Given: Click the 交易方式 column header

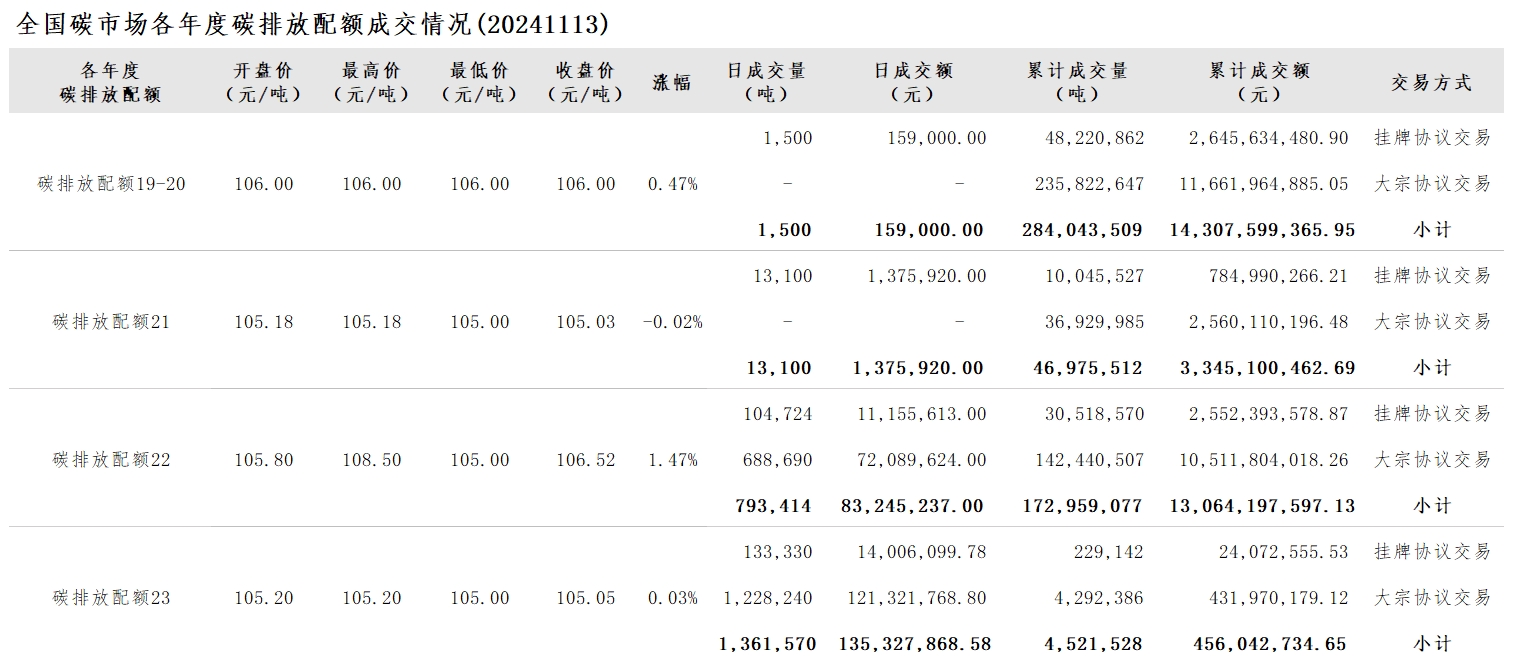Looking at the screenshot, I should click(x=1432, y=83).
